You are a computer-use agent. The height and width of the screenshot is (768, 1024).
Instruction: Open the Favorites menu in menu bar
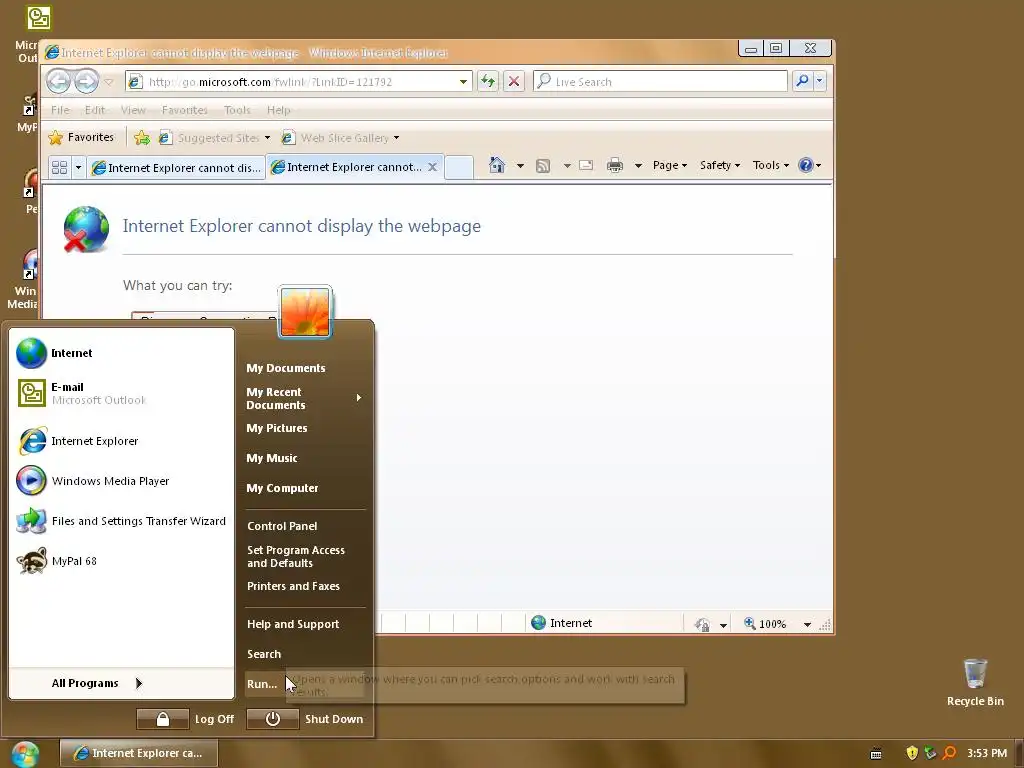coord(185,110)
